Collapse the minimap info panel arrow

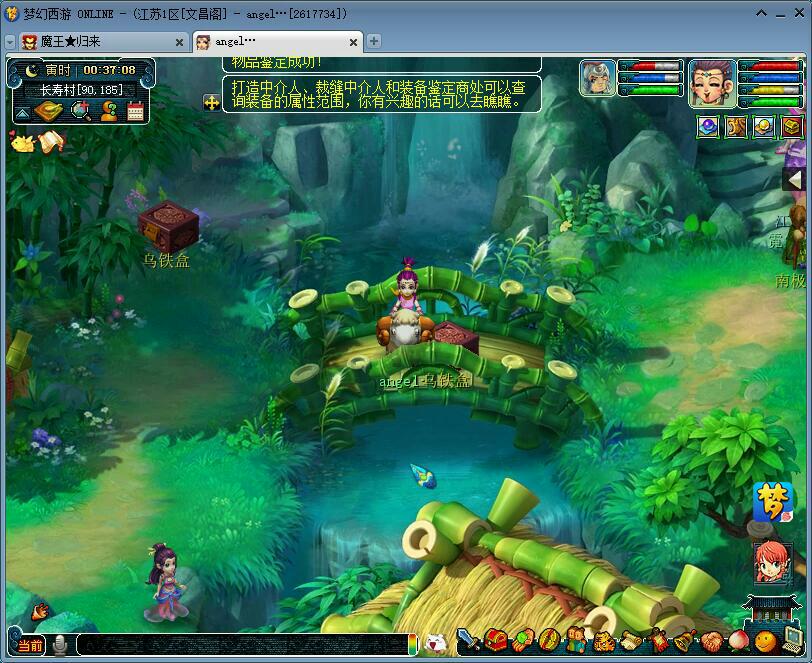(22, 113)
